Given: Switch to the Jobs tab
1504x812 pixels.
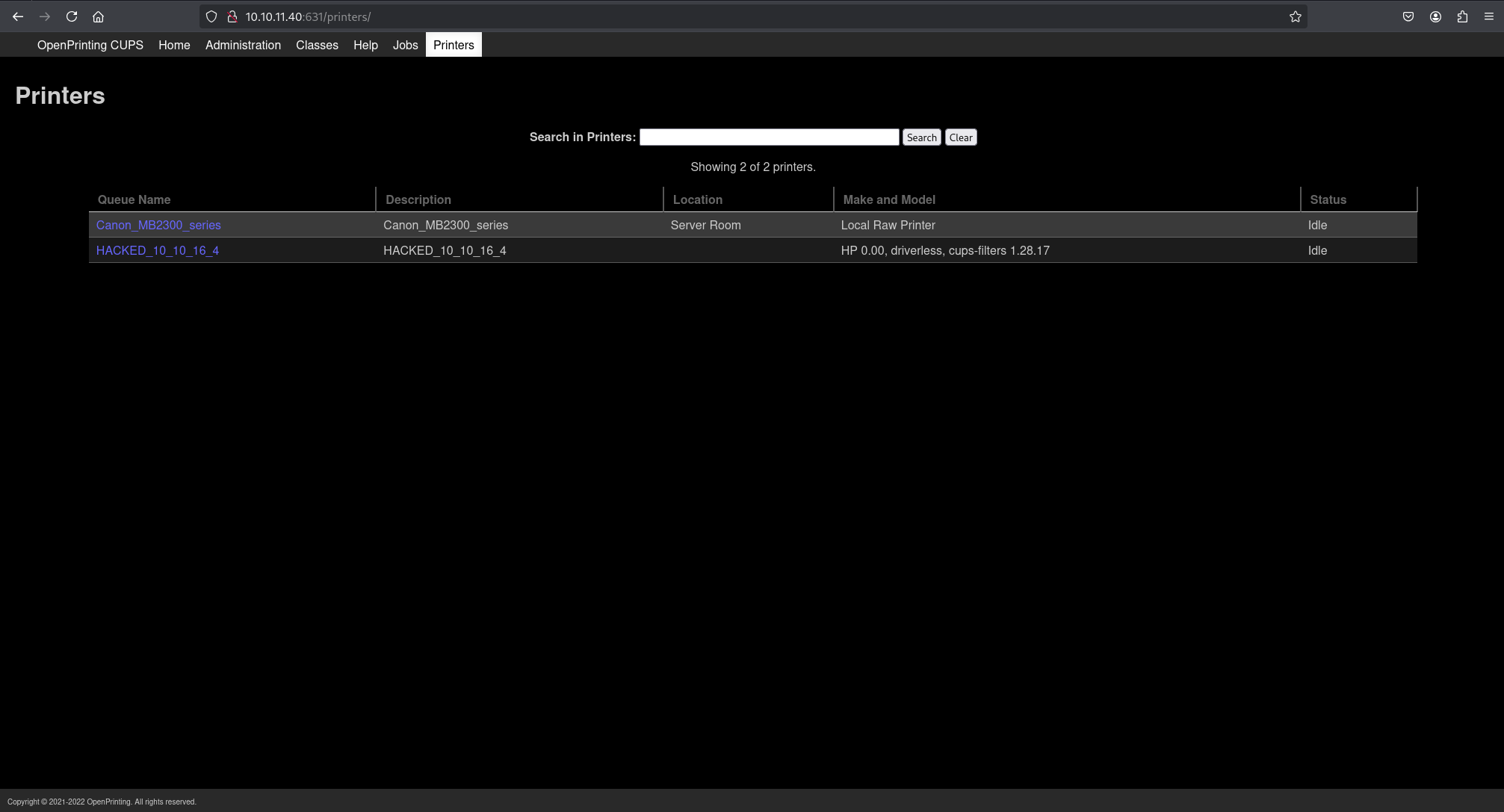Looking at the screenshot, I should pos(405,45).
